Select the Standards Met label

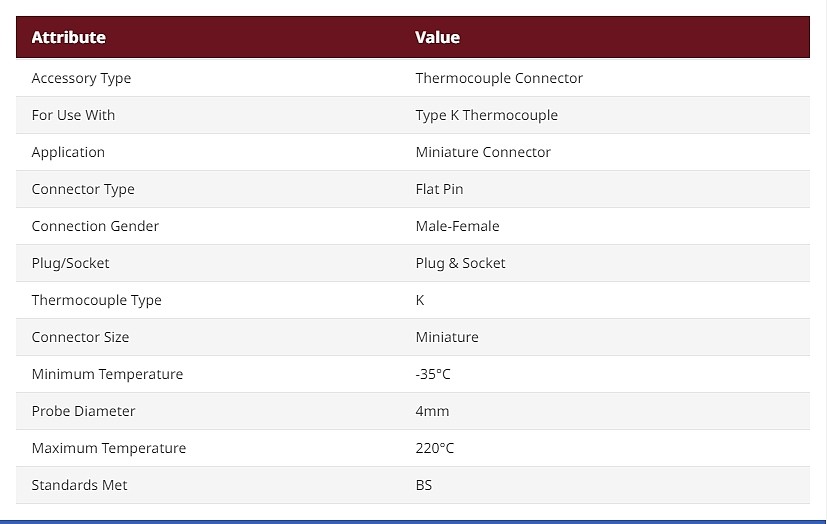(x=79, y=485)
